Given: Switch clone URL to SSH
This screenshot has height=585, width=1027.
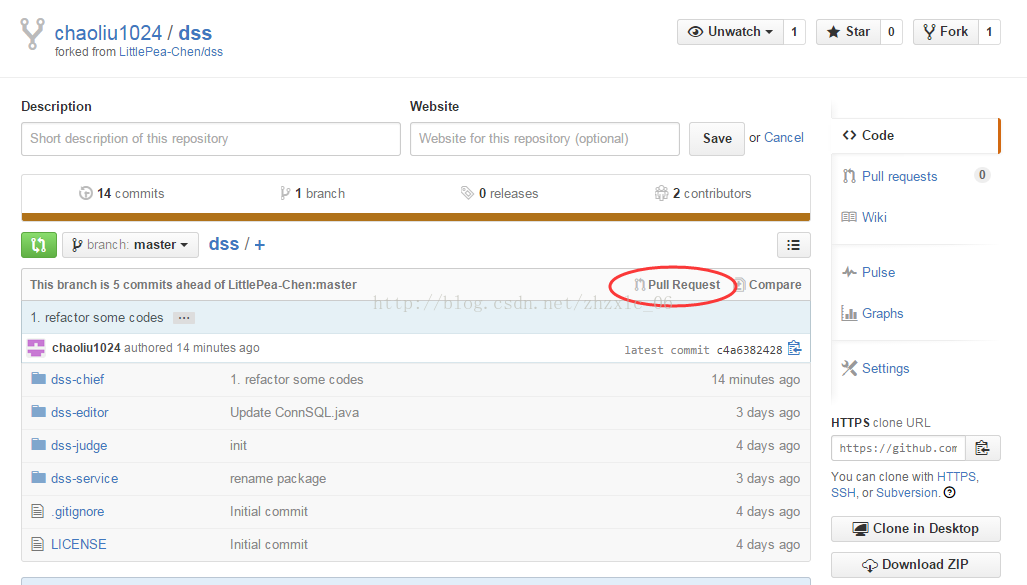Looking at the screenshot, I should pyautogui.click(x=843, y=493).
